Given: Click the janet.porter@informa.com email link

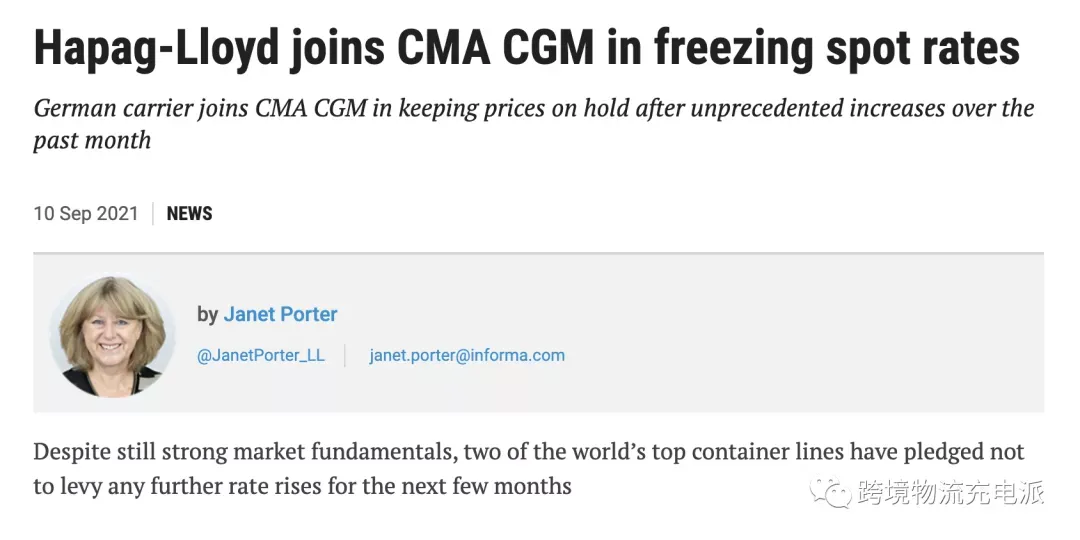Looking at the screenshot, I should click(x=467, y=355).
